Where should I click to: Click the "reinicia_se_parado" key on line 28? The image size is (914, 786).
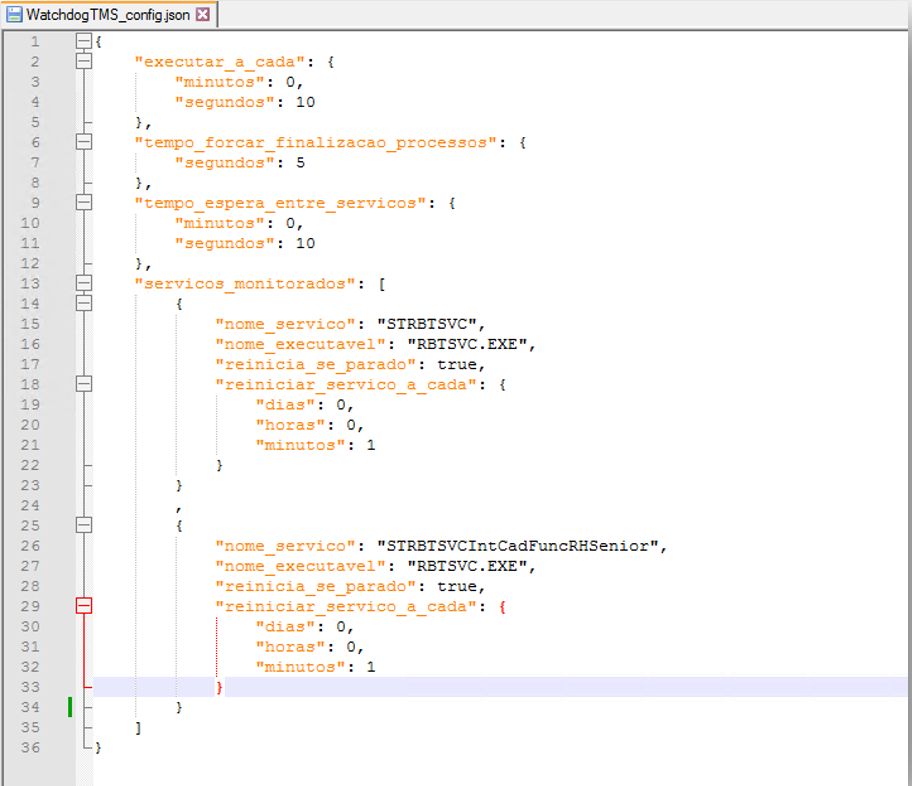315,587
